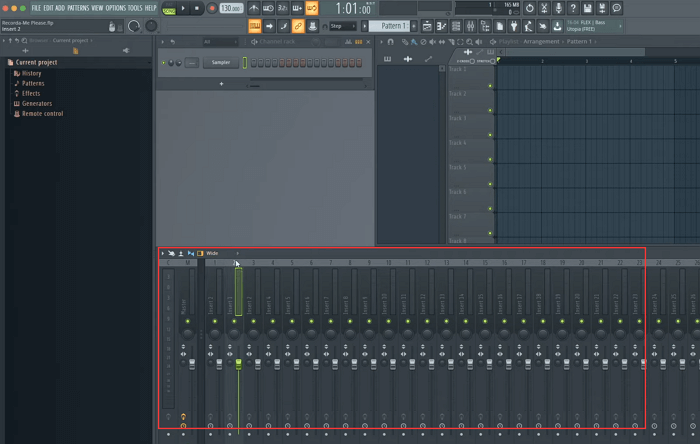Toggle Track 1 mute LED in playlist

tap(490, 86)
